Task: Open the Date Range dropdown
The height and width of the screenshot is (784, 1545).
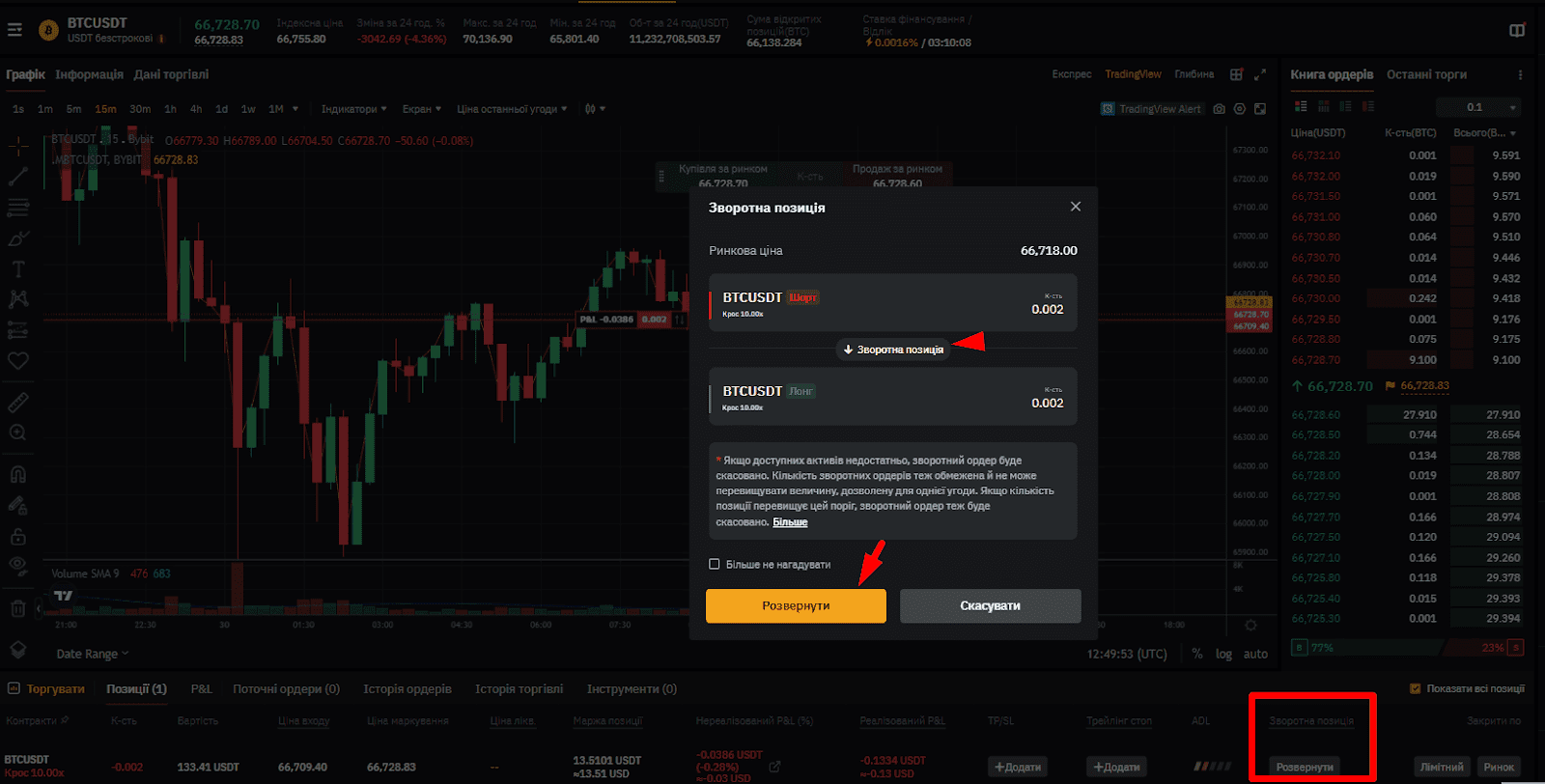Action: click(92, 654)
